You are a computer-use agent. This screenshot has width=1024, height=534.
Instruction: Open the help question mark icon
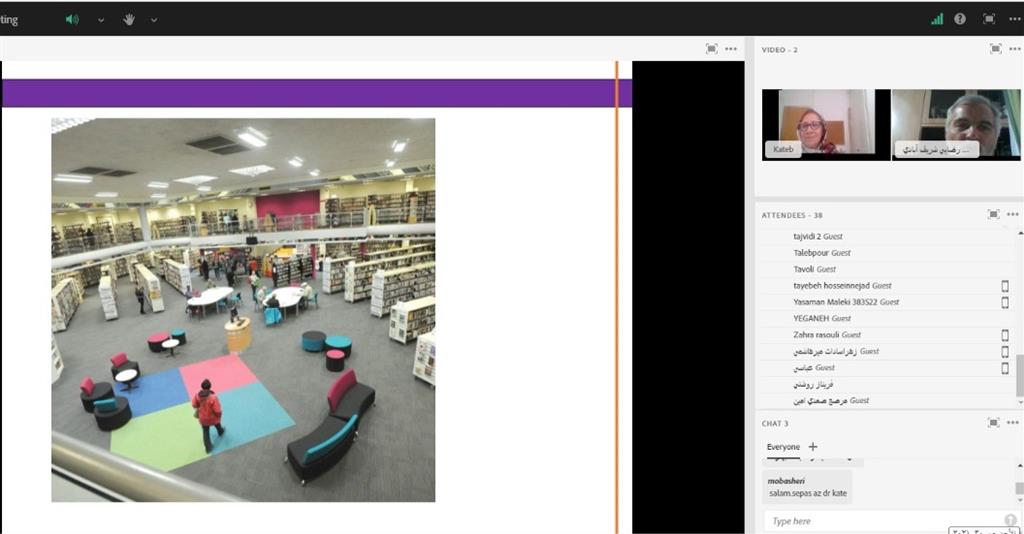[x=960, y=19]
